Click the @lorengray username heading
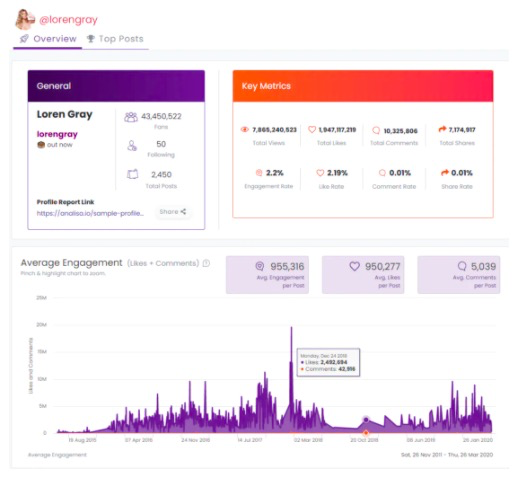 68,20
